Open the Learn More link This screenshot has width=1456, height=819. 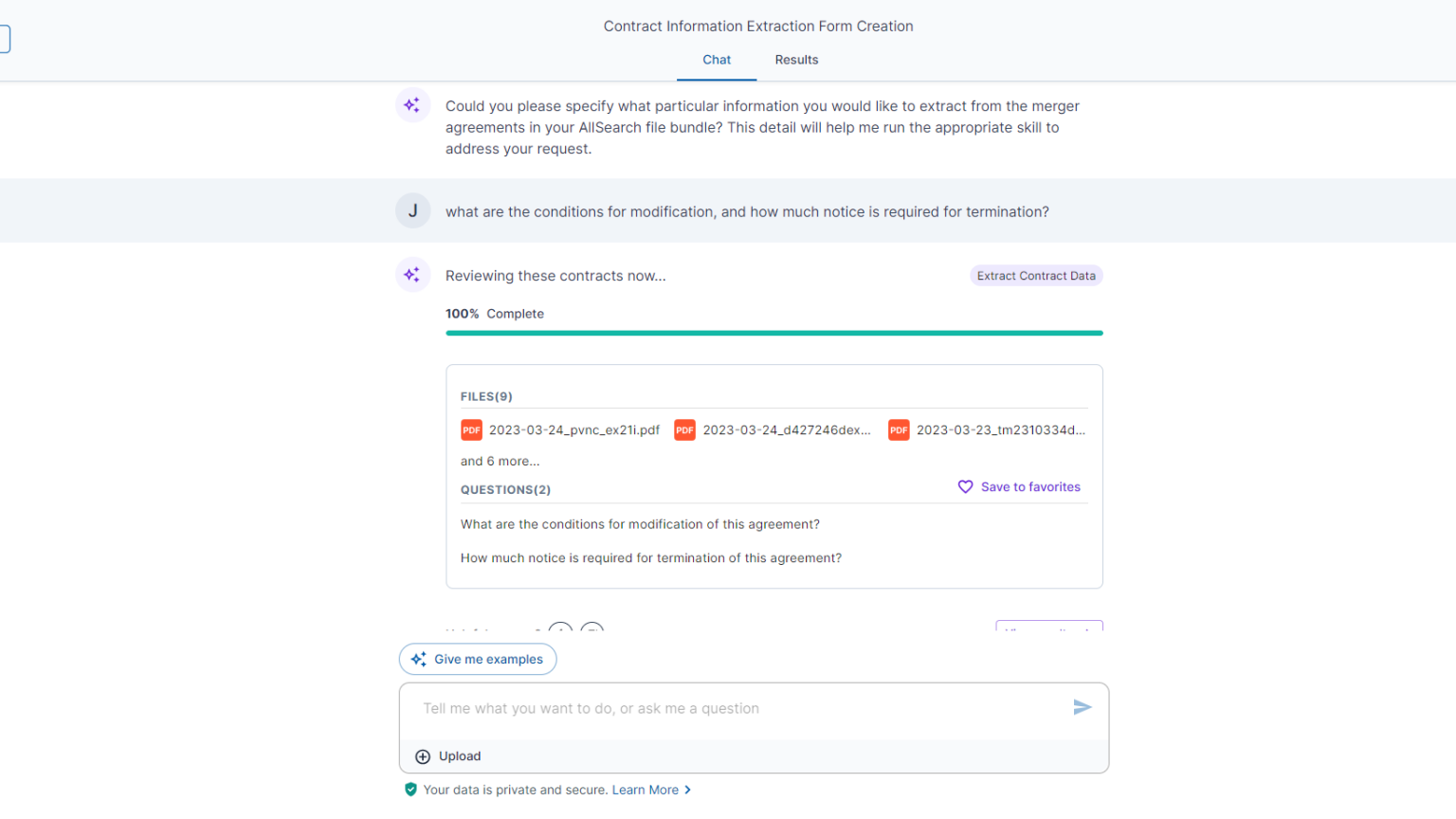click(645, 790)
